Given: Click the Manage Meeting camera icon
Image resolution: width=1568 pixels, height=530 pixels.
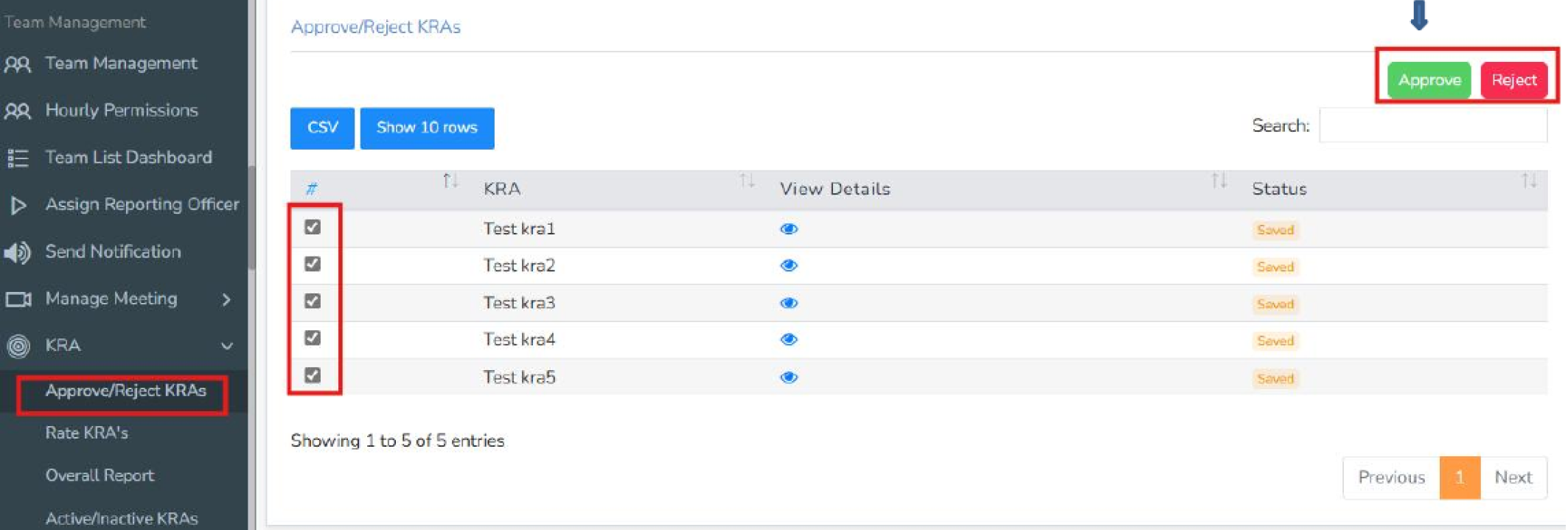Looking at the screenshot, I should click(x=18, y=299).
